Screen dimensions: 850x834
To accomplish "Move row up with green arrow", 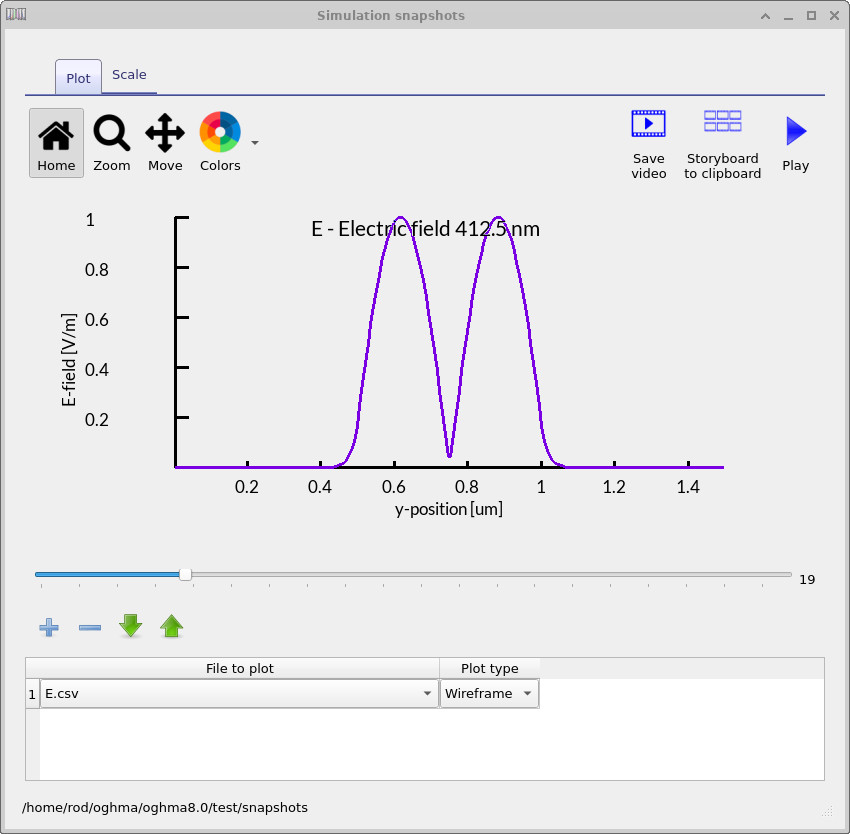I will 172,627.
